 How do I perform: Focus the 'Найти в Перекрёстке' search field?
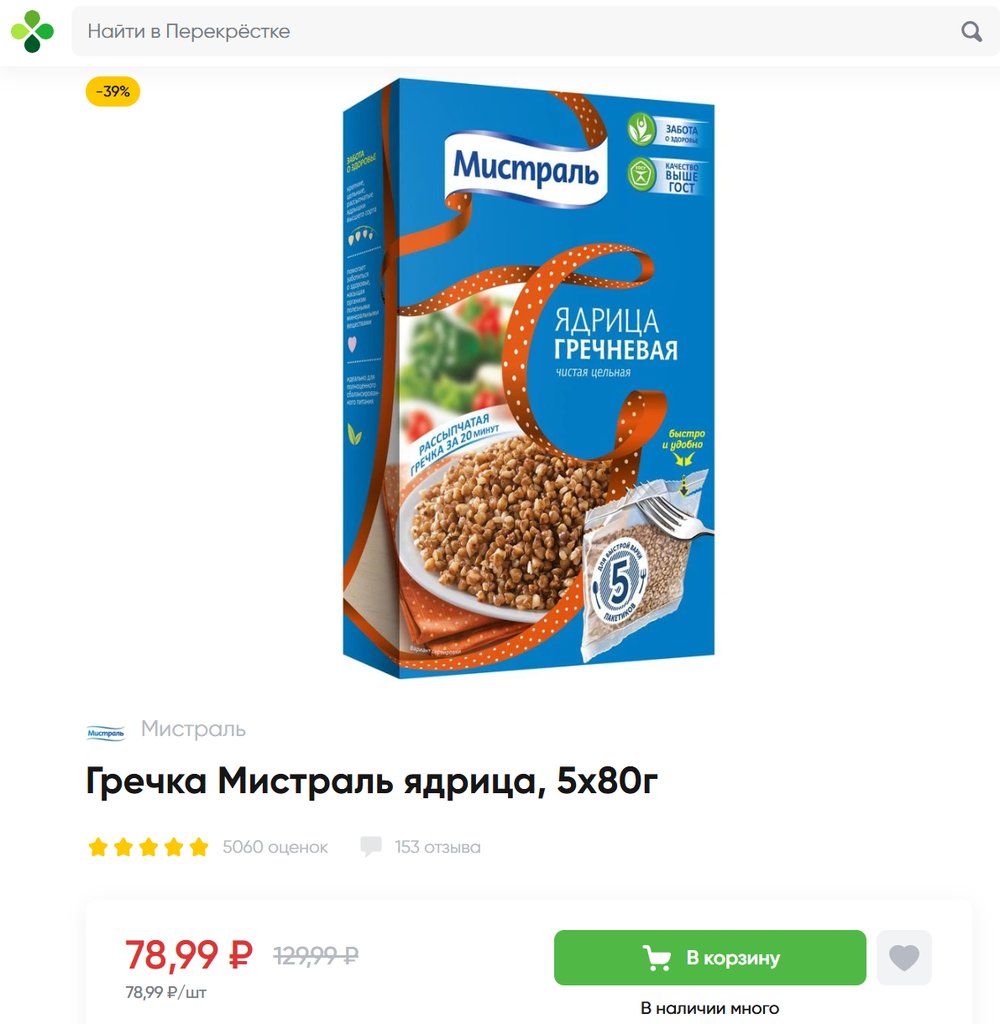[x=535, y=31]
